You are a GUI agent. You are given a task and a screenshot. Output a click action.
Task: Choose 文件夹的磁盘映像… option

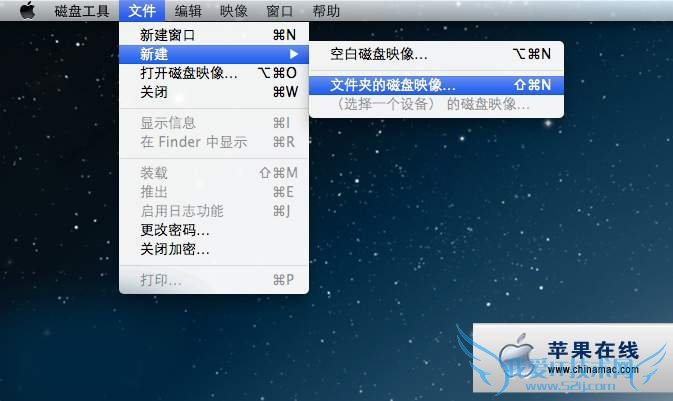(x=436, y=85)
